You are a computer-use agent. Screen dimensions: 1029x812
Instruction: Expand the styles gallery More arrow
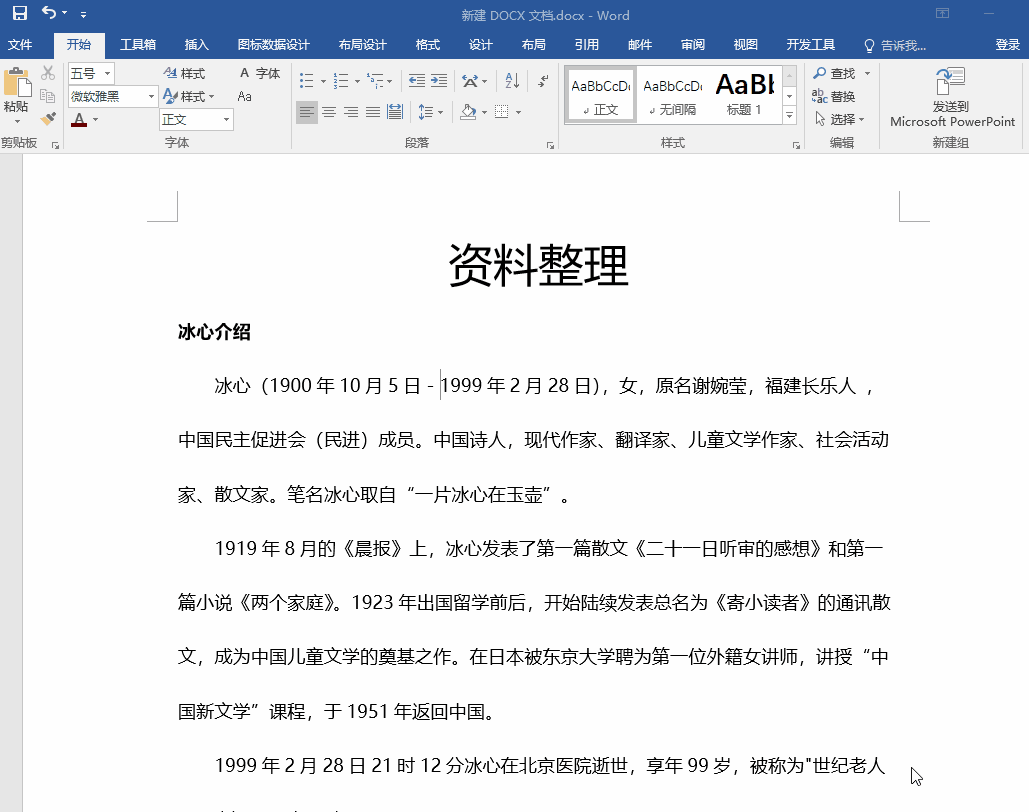tap(790, 115)
